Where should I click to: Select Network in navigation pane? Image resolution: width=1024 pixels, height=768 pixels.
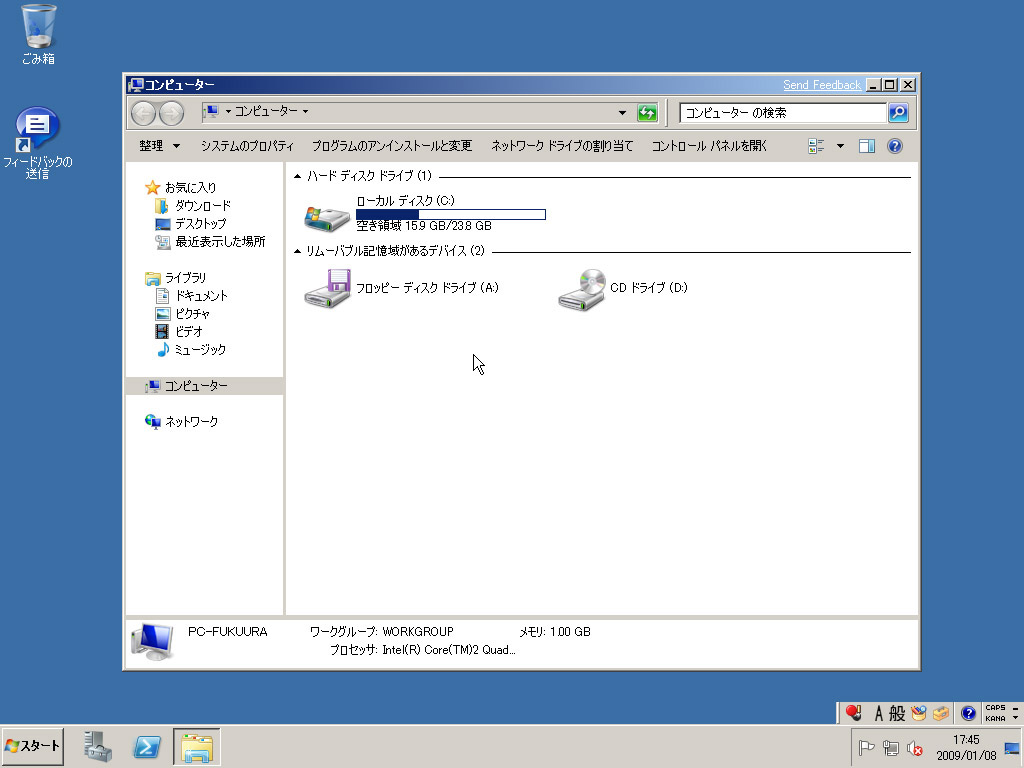182,422
